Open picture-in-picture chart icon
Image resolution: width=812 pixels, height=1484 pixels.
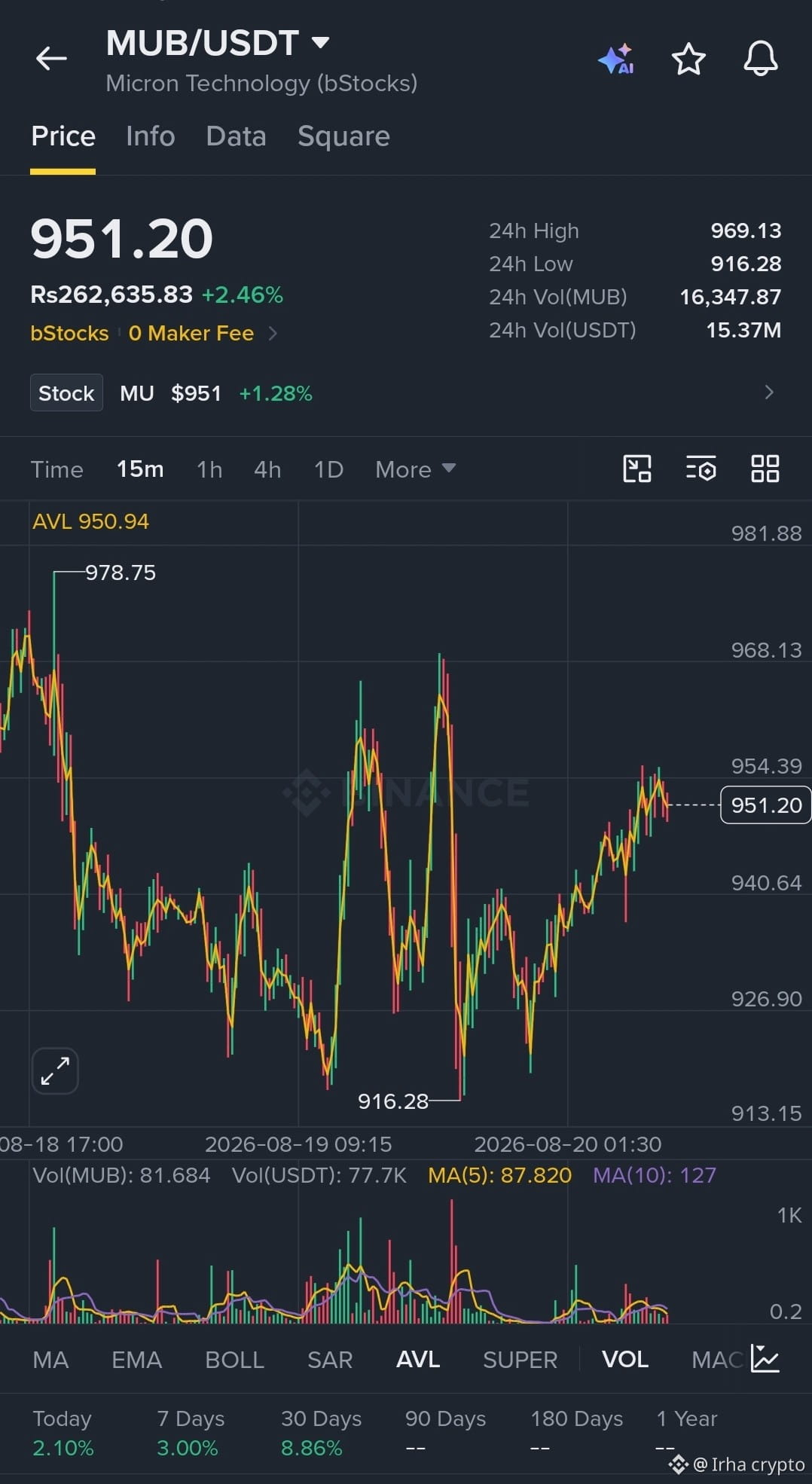click(637, 469)
